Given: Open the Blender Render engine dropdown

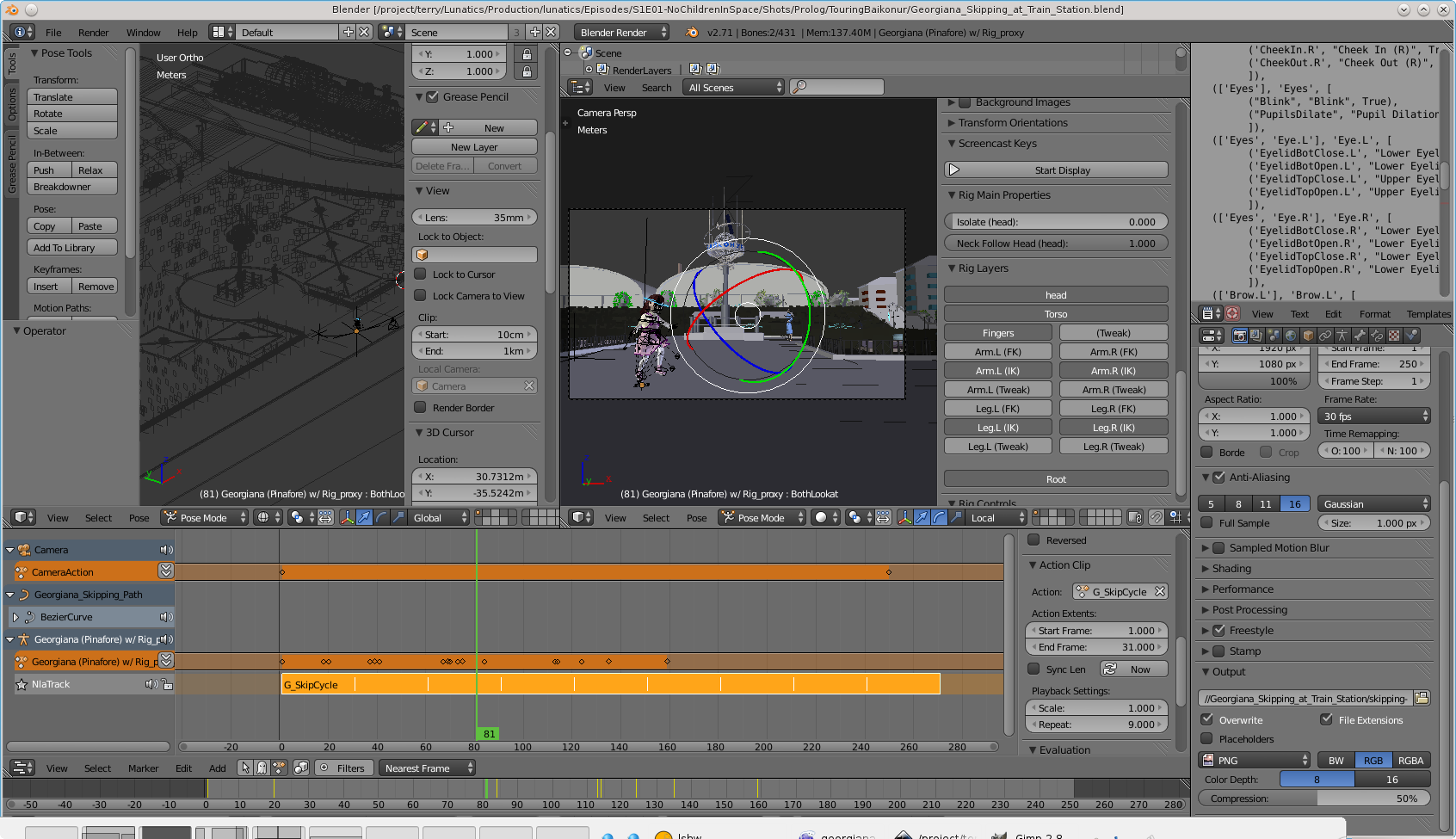Looking at the screenshot, I should pyautogui.click(x=622, y=32).
